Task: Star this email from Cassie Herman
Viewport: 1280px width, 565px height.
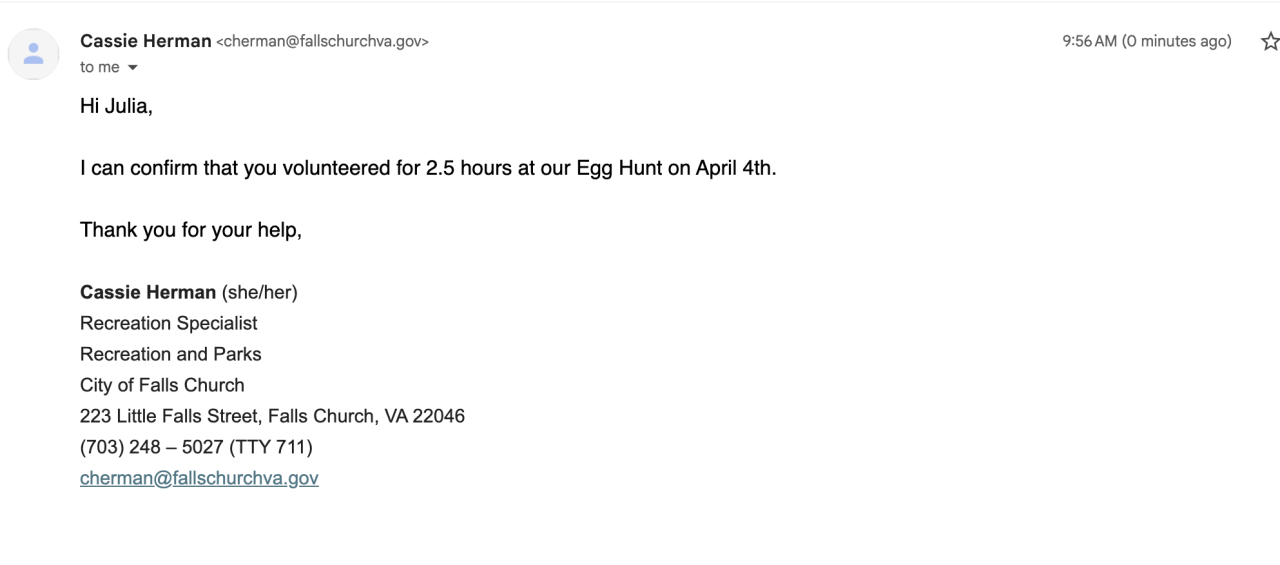Action: [x=1270, y=42]
